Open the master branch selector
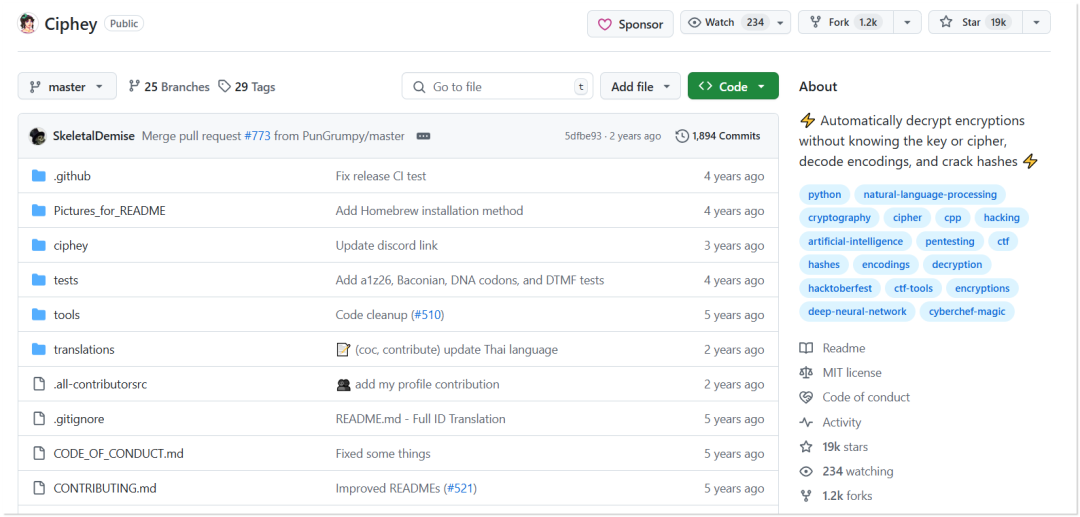The height and width of the screenshot is (517, 1080). point(66,87)
